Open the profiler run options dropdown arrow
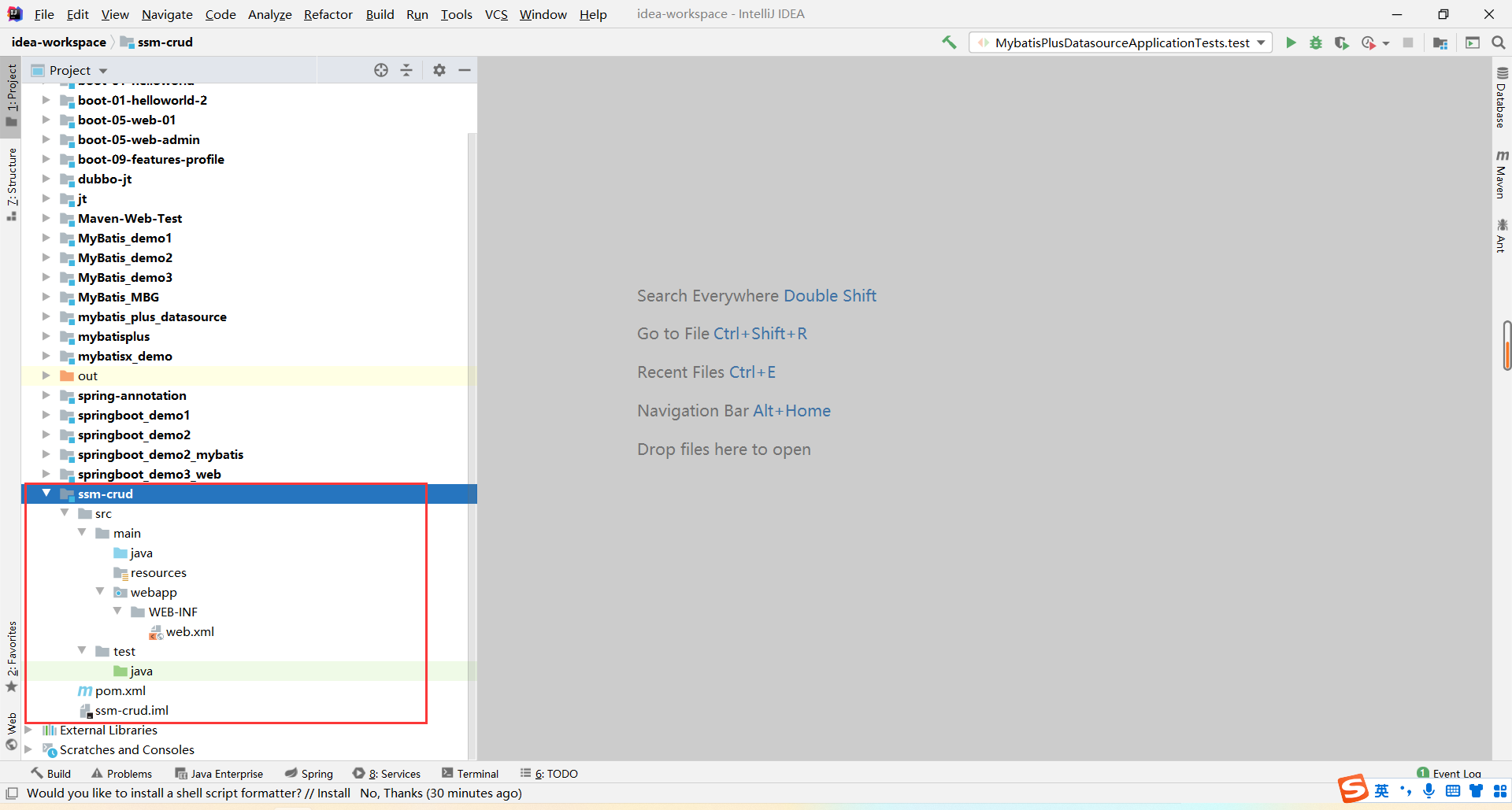Image resolution: width=1512 pixels, height=810 pixels. pyautogui.click(x=1386, y=43)
